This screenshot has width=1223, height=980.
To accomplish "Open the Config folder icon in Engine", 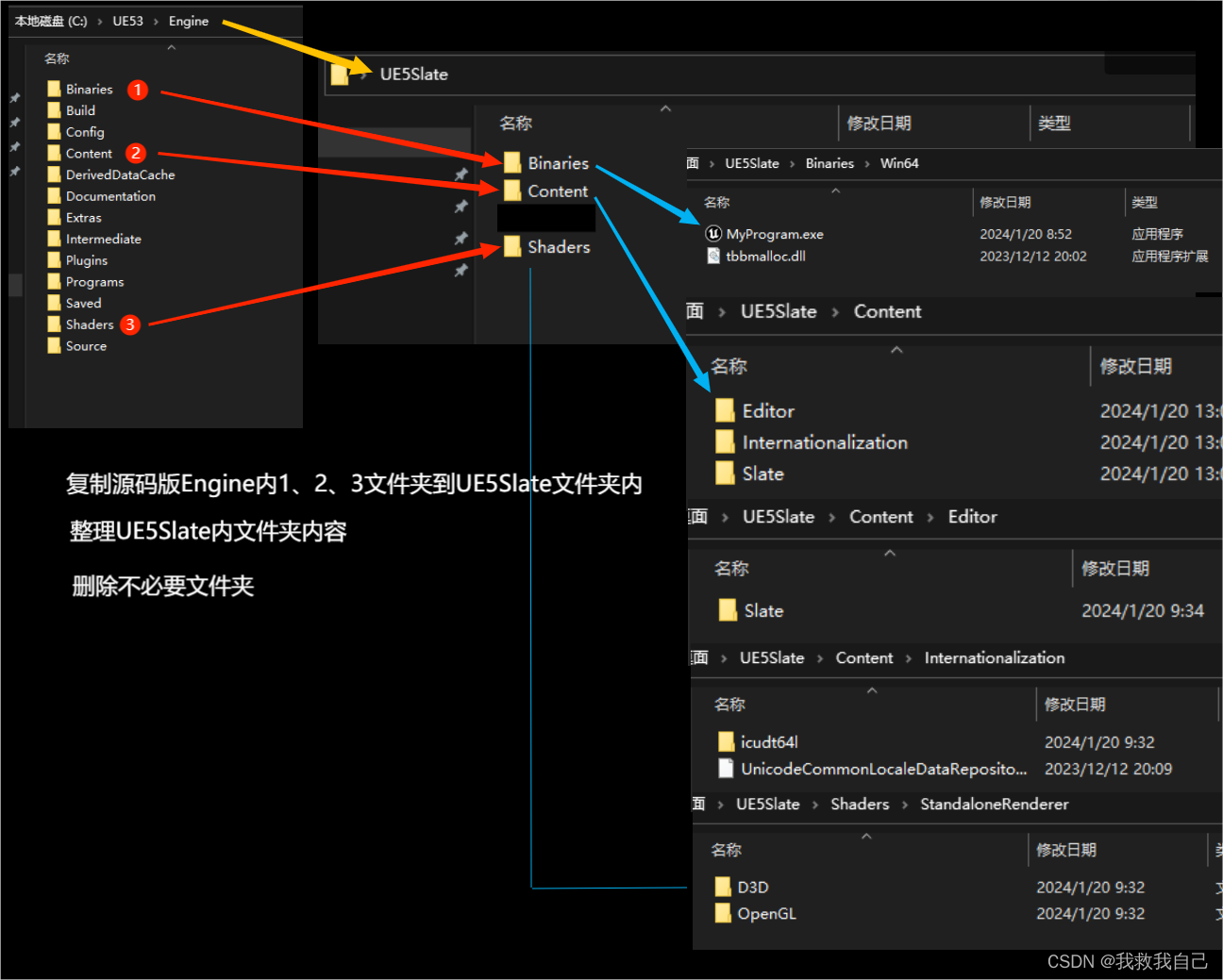I will (55, 132).
